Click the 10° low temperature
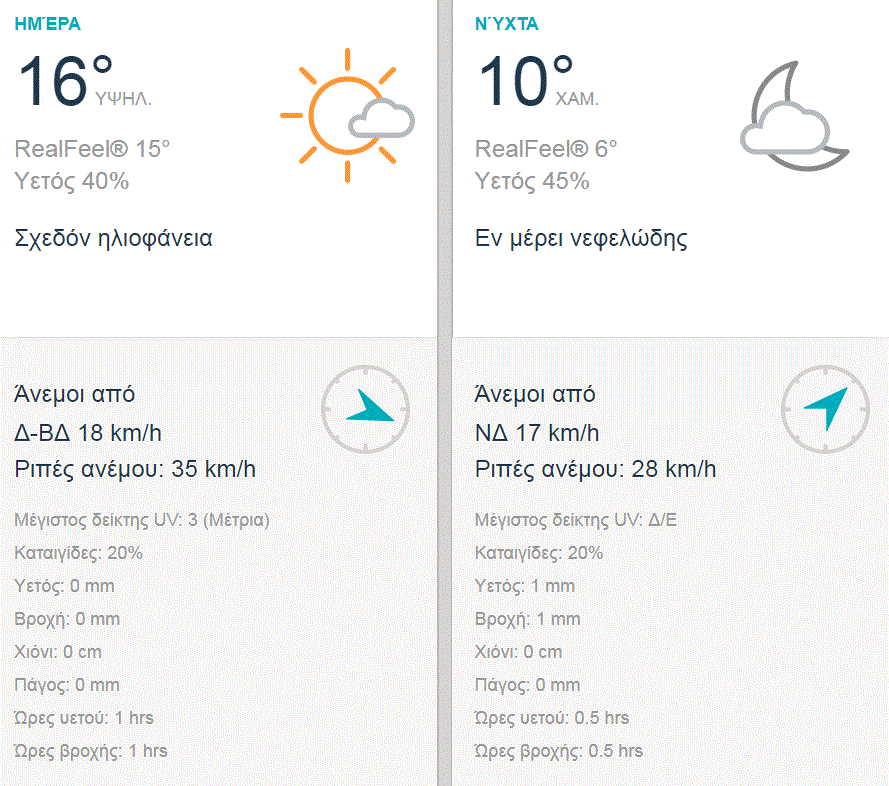The width and height of the screenshot is (889, 786). point(526,80)
